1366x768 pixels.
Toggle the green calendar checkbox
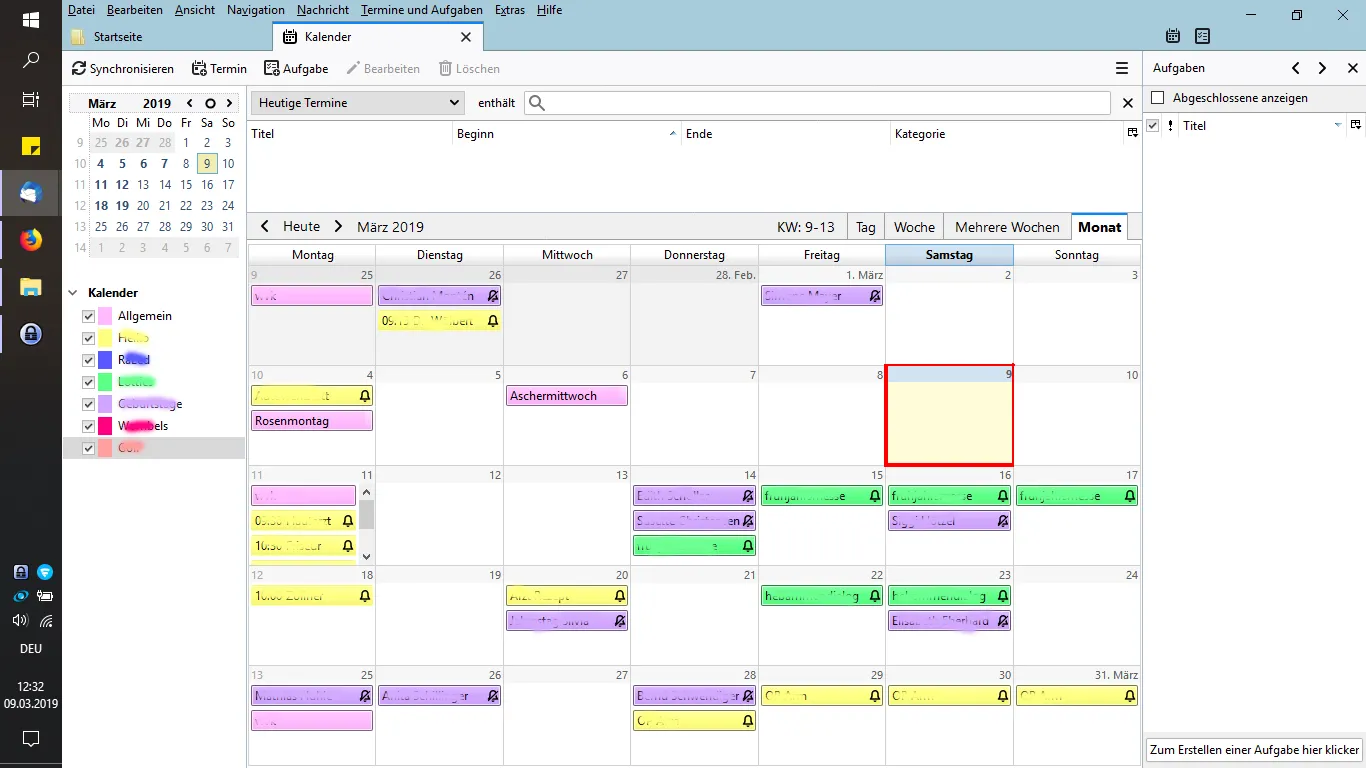point(88,382)
